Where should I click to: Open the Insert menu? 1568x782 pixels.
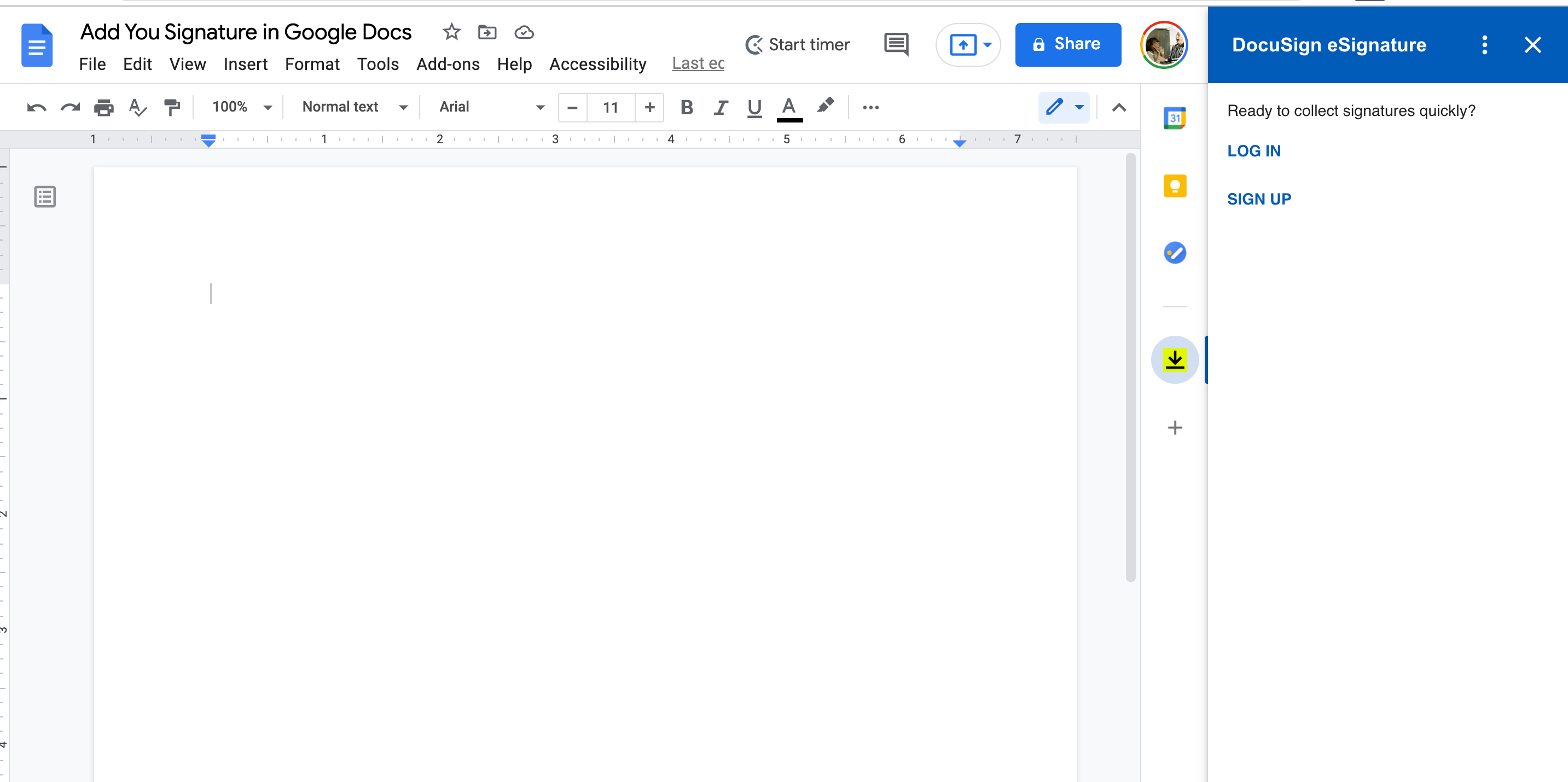click(245, 64)
